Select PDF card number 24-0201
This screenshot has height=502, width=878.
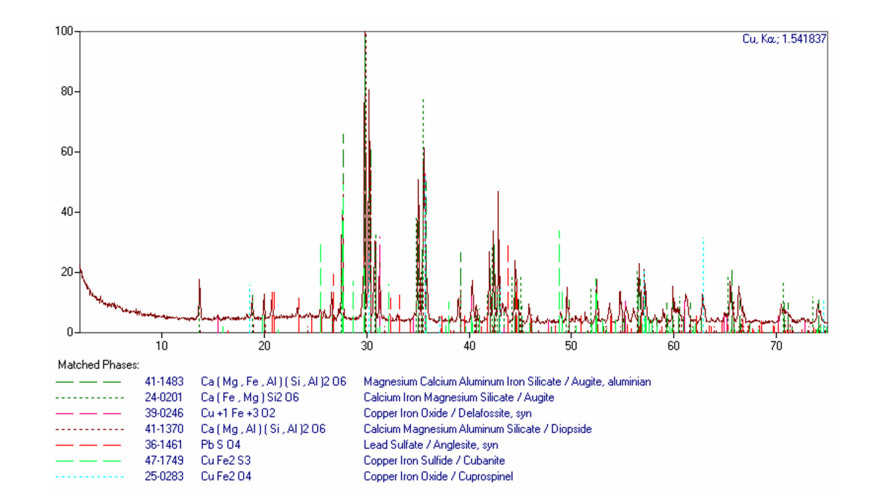point(162,397)
